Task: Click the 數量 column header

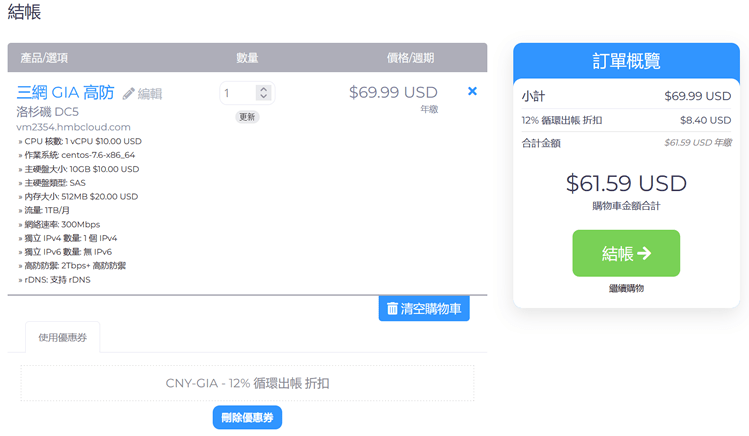Action: tap(247, 58)
